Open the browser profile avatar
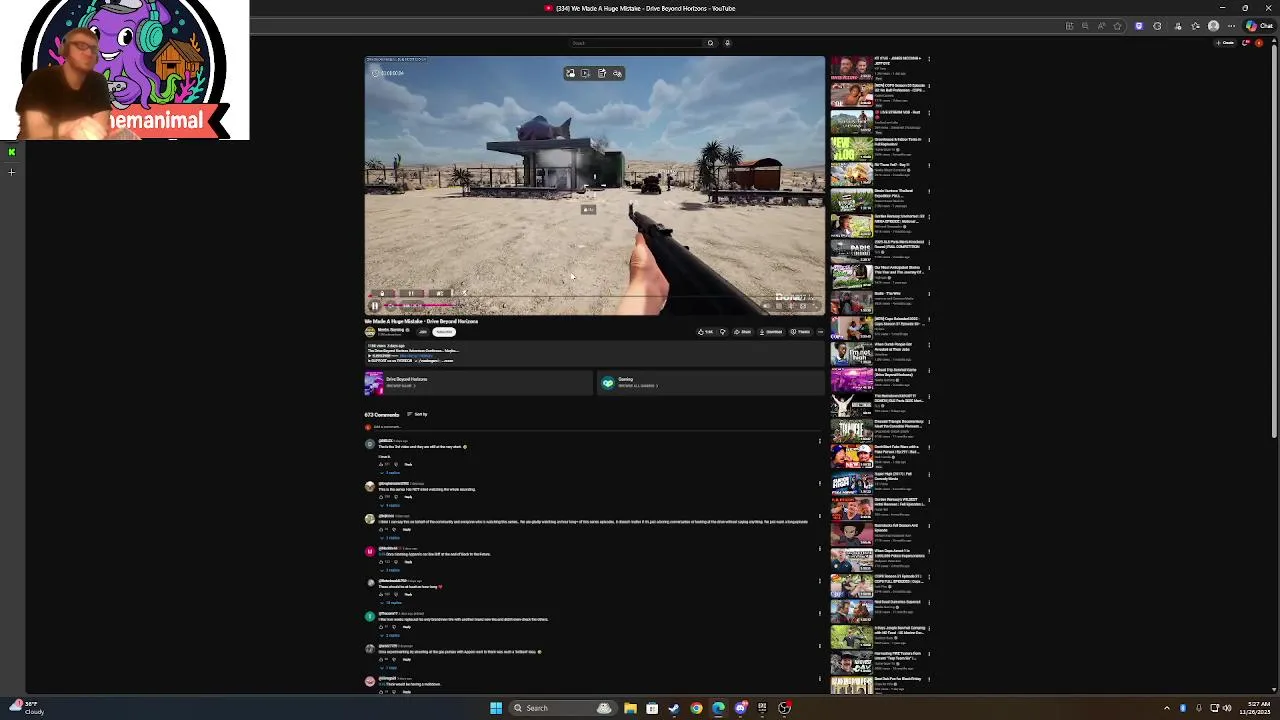This screenshot has width=1280, height=720. (x=1214, y=26)
